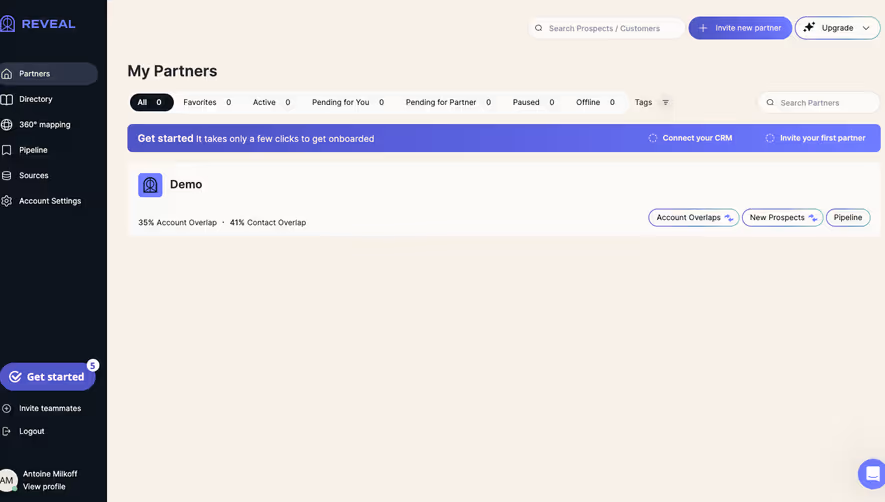Select the All partners tab
The width and height of the screenshot is (885, 502).
pyautogui.click(x=151, y=102)
